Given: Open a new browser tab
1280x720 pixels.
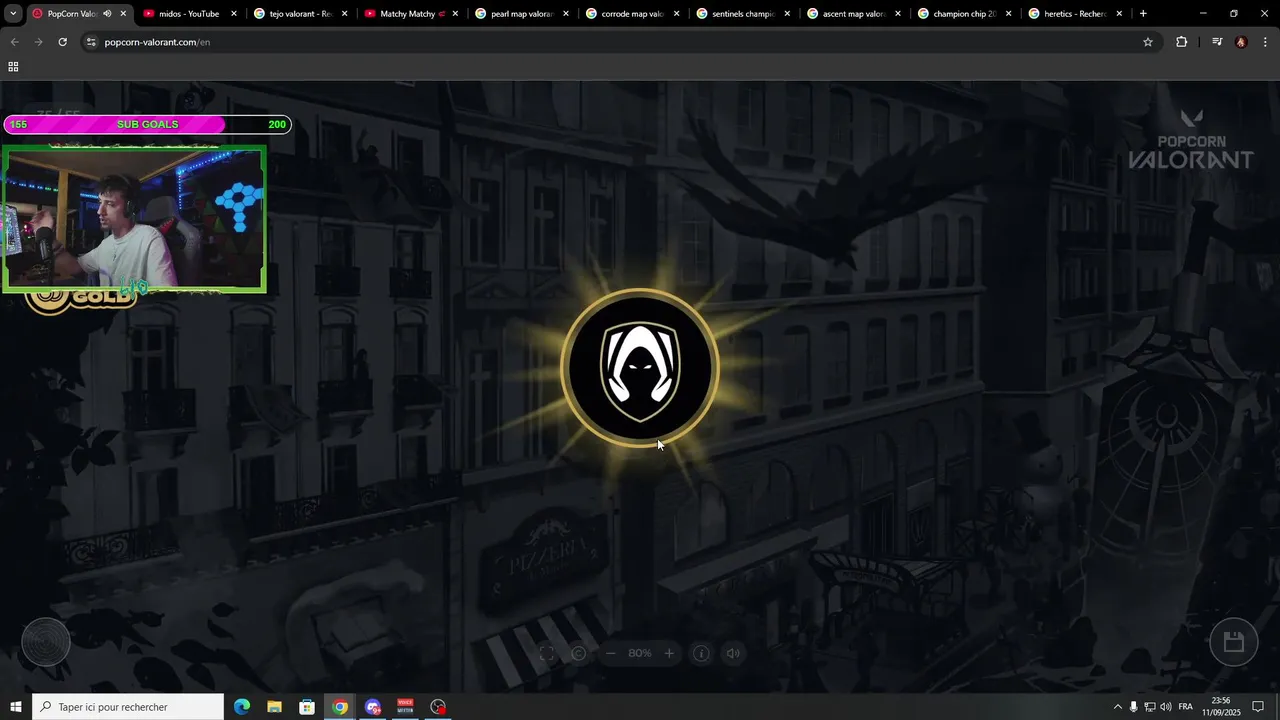Looking at the screenshot, I should click(1143, 14).
